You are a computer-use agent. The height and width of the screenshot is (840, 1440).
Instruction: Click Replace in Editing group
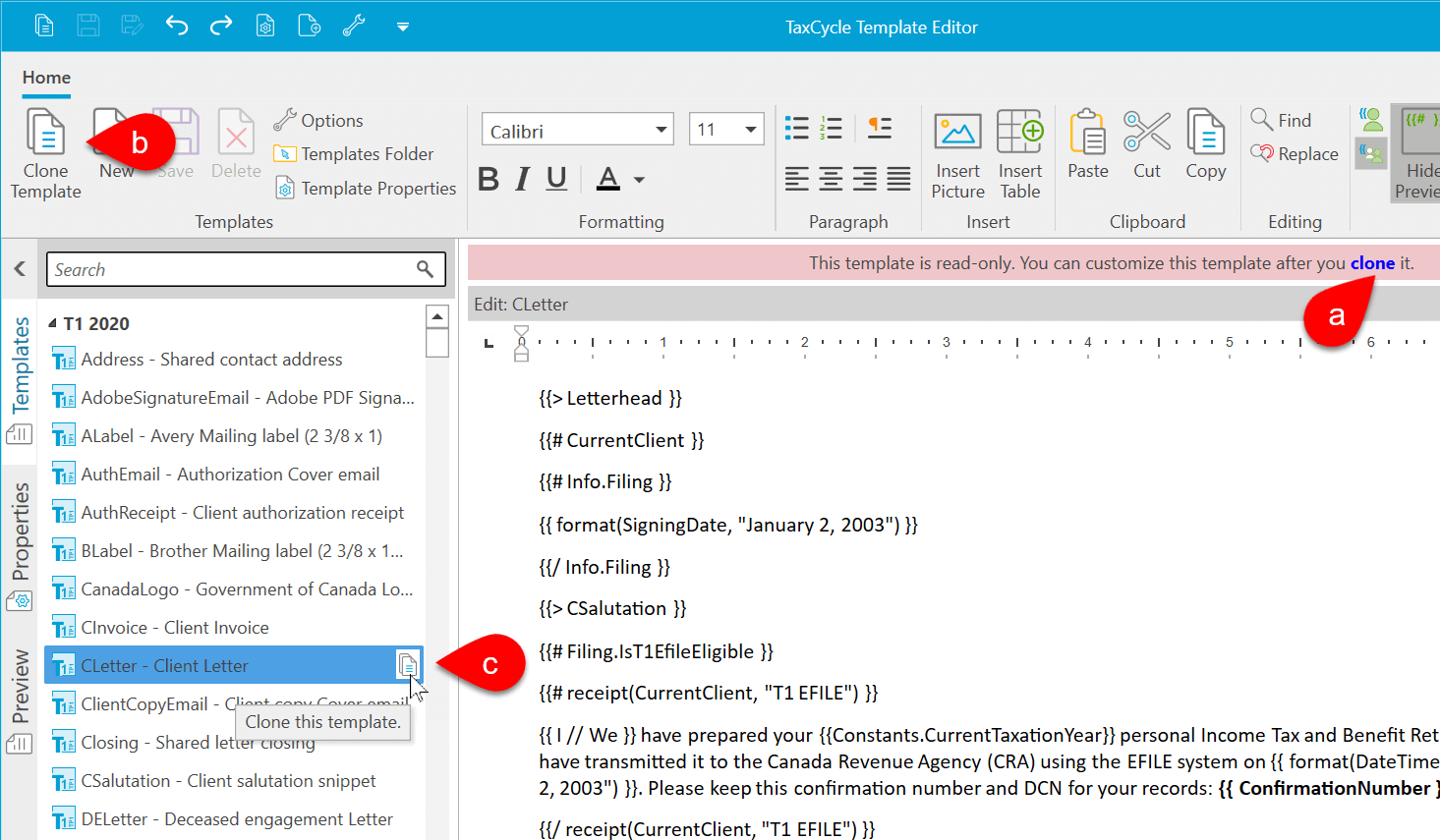tap(1295, 153)
